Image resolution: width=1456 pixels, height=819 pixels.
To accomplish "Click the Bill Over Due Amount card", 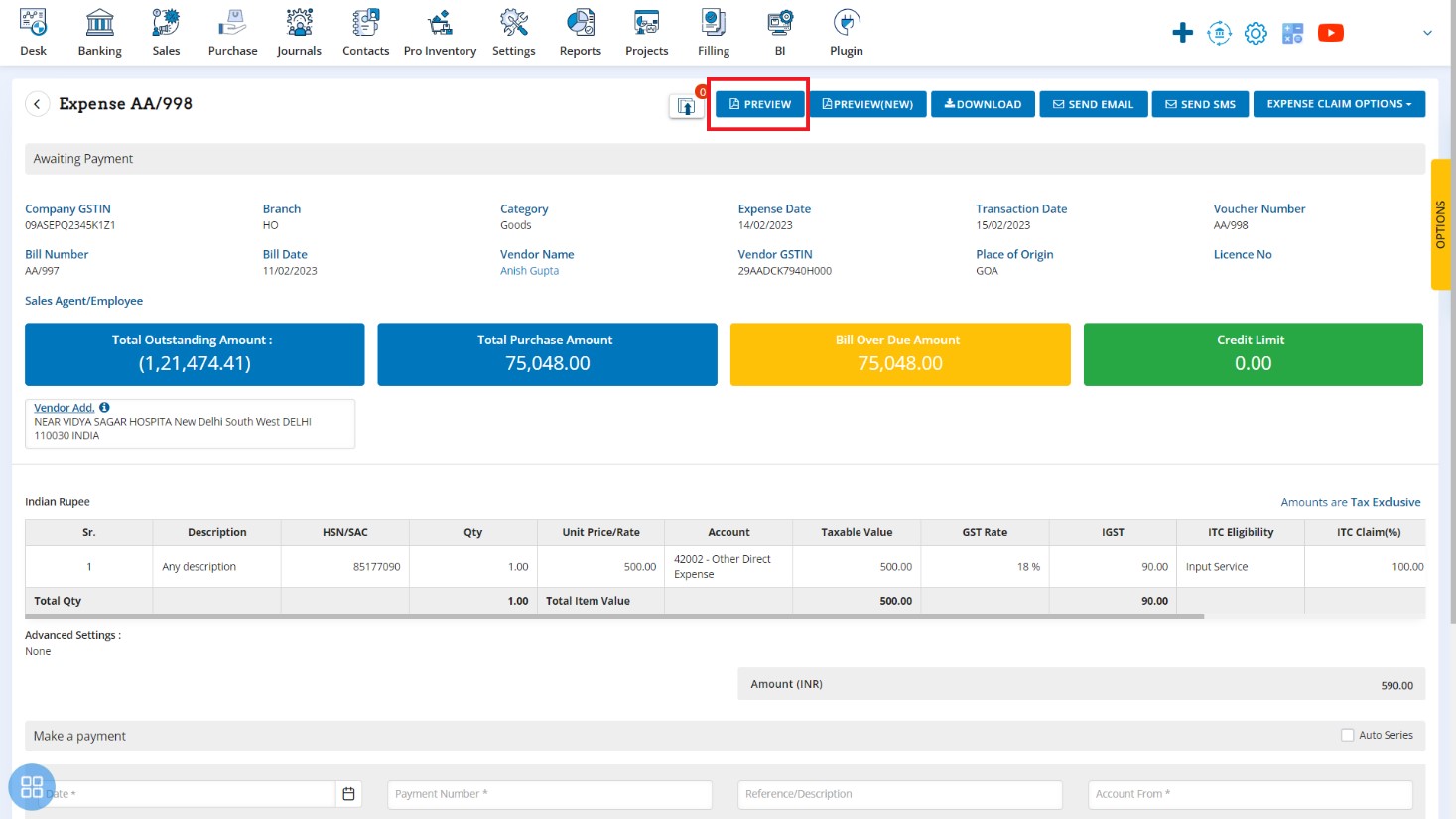I will (900, 354).
